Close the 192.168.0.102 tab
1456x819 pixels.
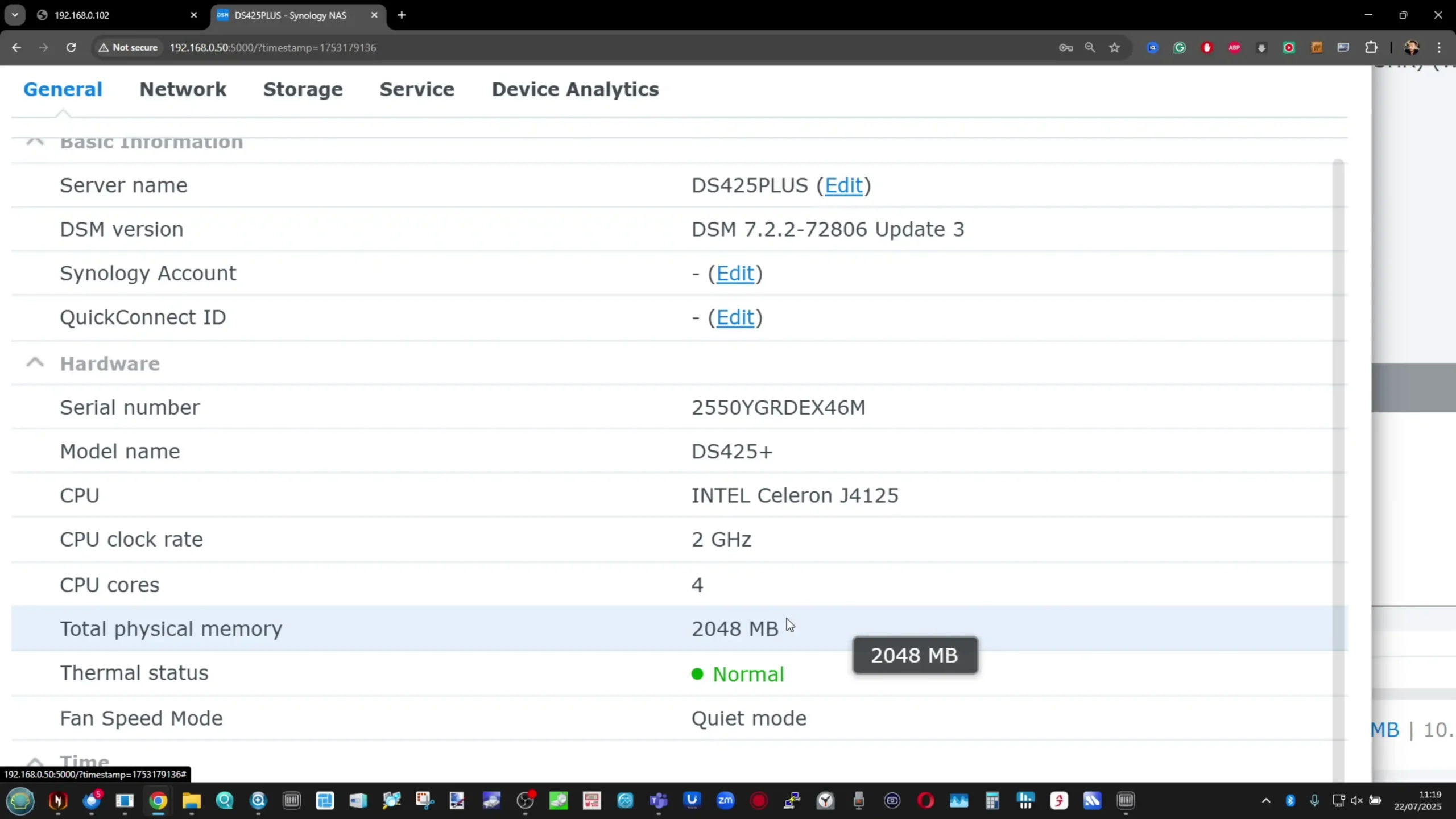pyautogui.click(x=194, y=15)
